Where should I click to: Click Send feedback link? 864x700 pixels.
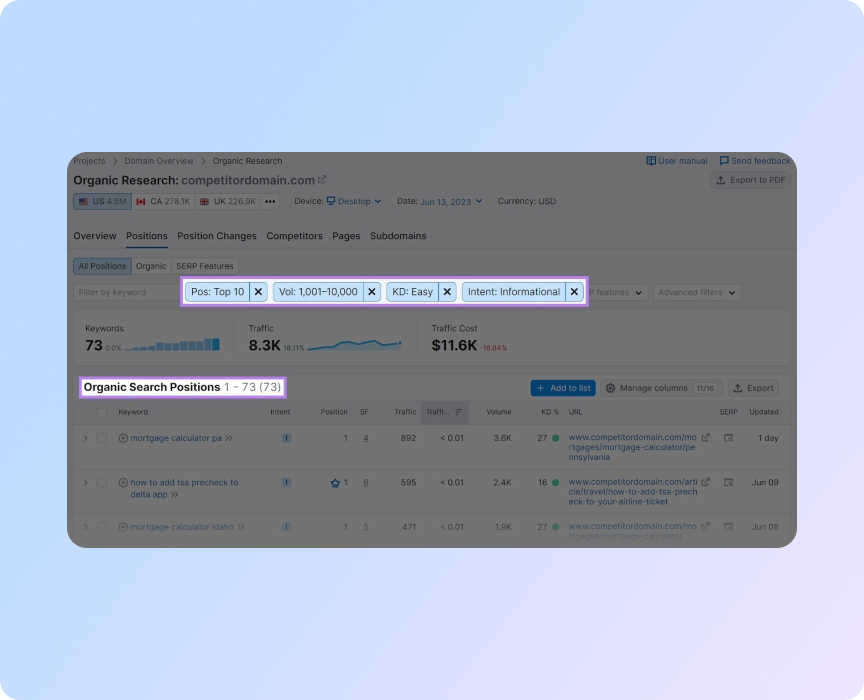(754, 161)
